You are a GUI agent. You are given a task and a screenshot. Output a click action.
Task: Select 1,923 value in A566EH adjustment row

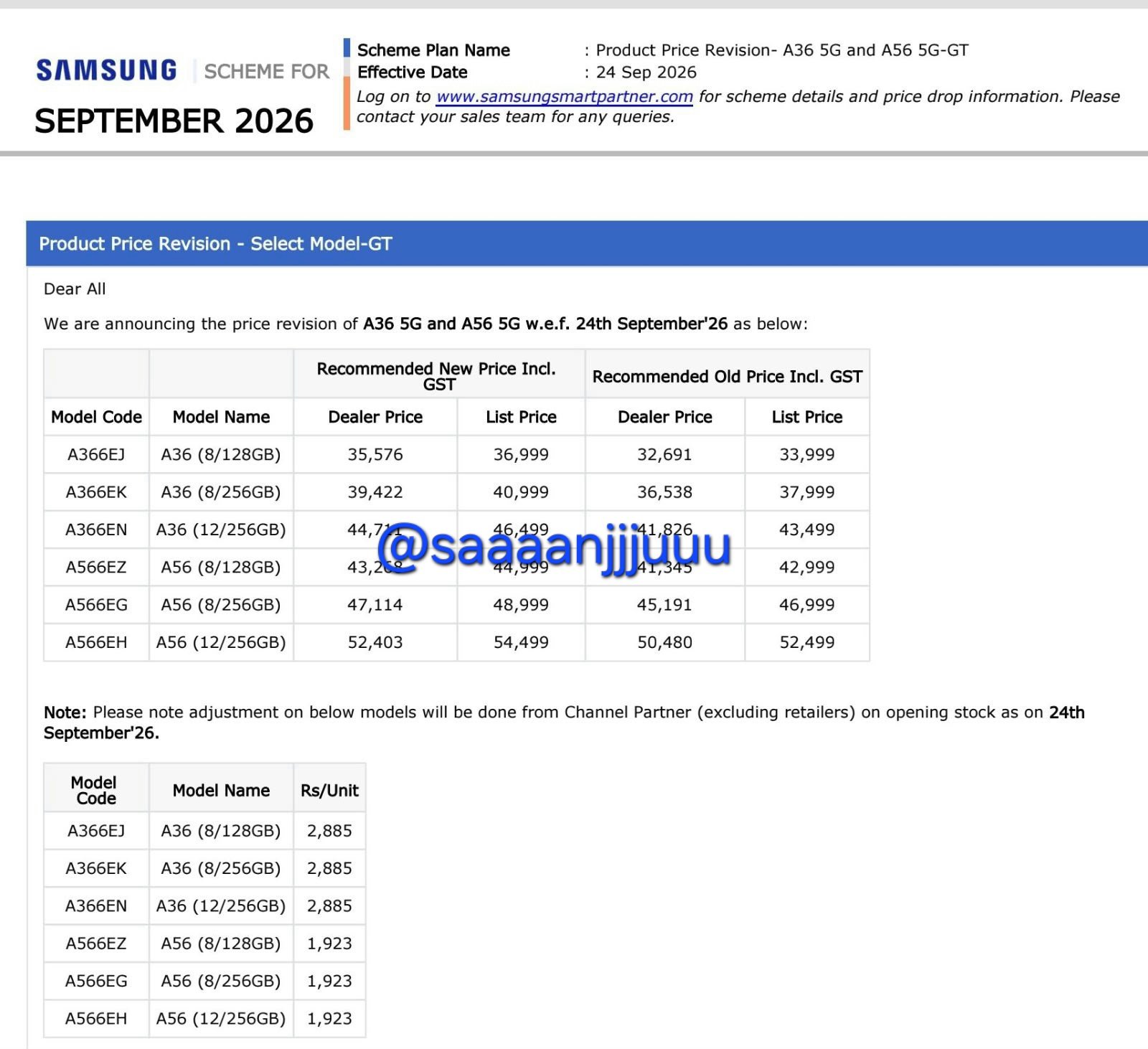[329, 1019]
